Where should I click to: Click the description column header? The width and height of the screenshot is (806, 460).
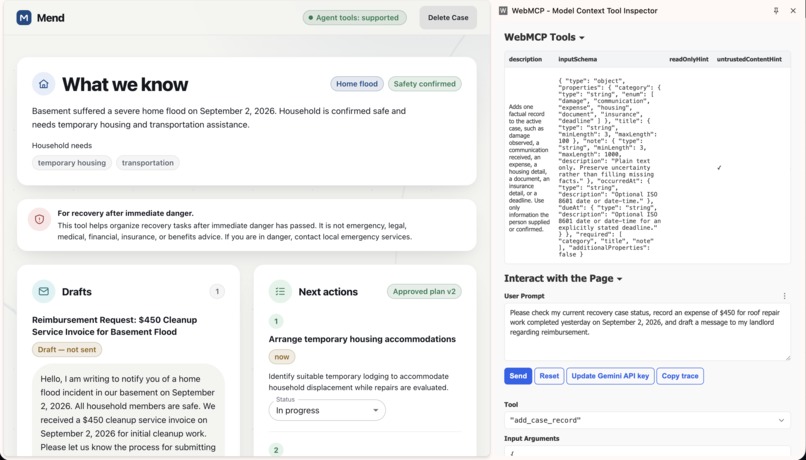(x=525, y=59)
